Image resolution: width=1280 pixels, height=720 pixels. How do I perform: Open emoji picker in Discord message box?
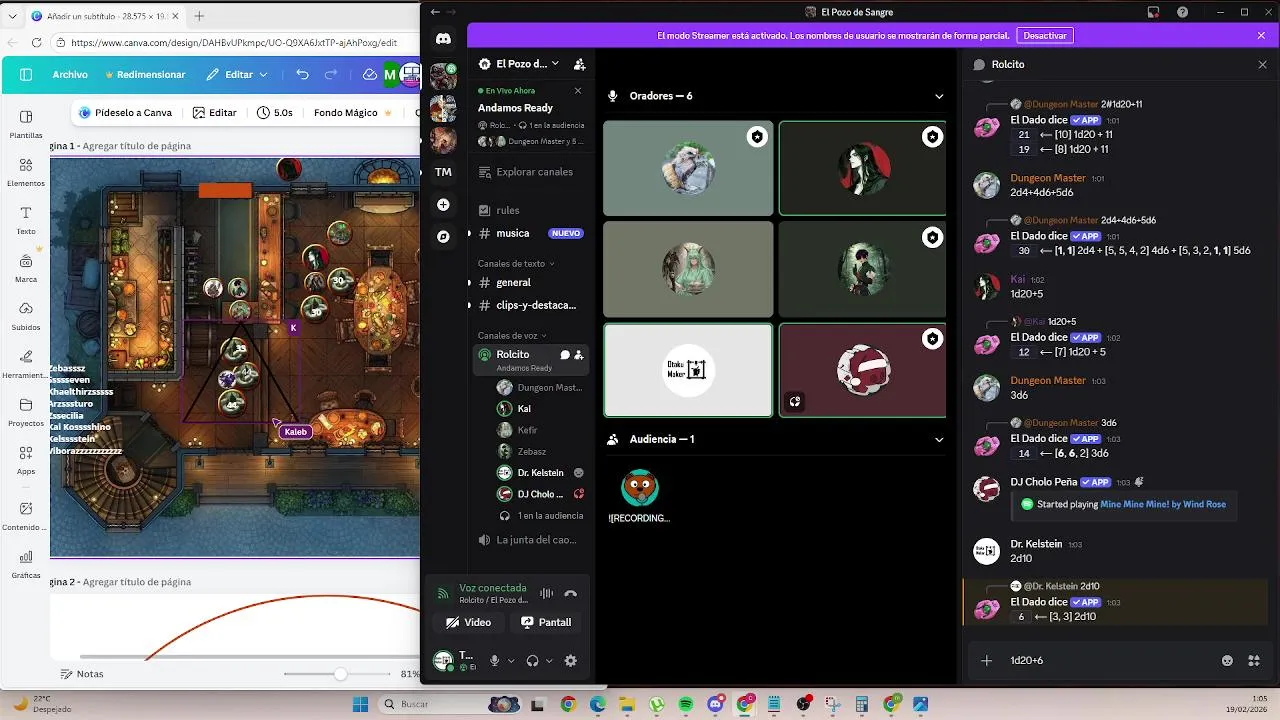1227,660
